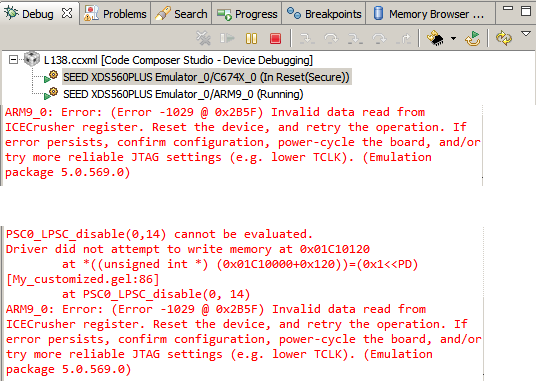This screenshot has width=536, height=381.
Task: Open the Debug view menu triangle
Action: pyautogui.click(x=526, y=34)
